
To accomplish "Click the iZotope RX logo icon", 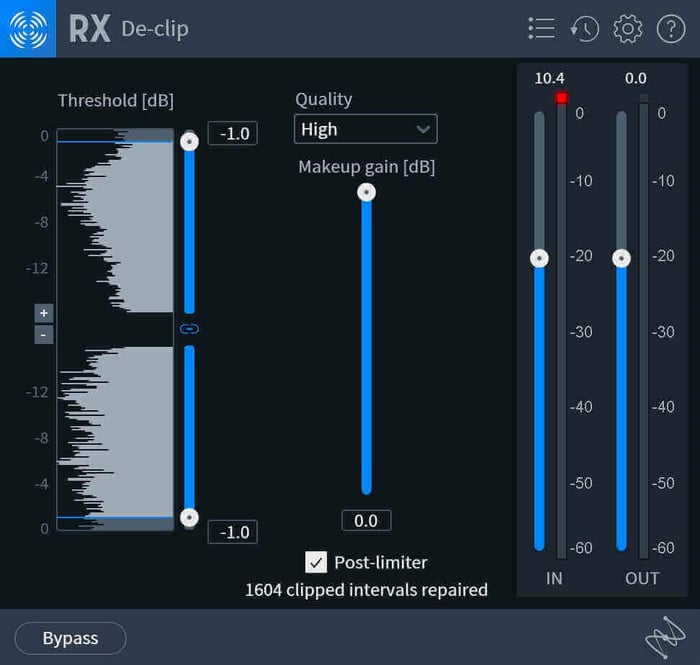I will (28, 29).
